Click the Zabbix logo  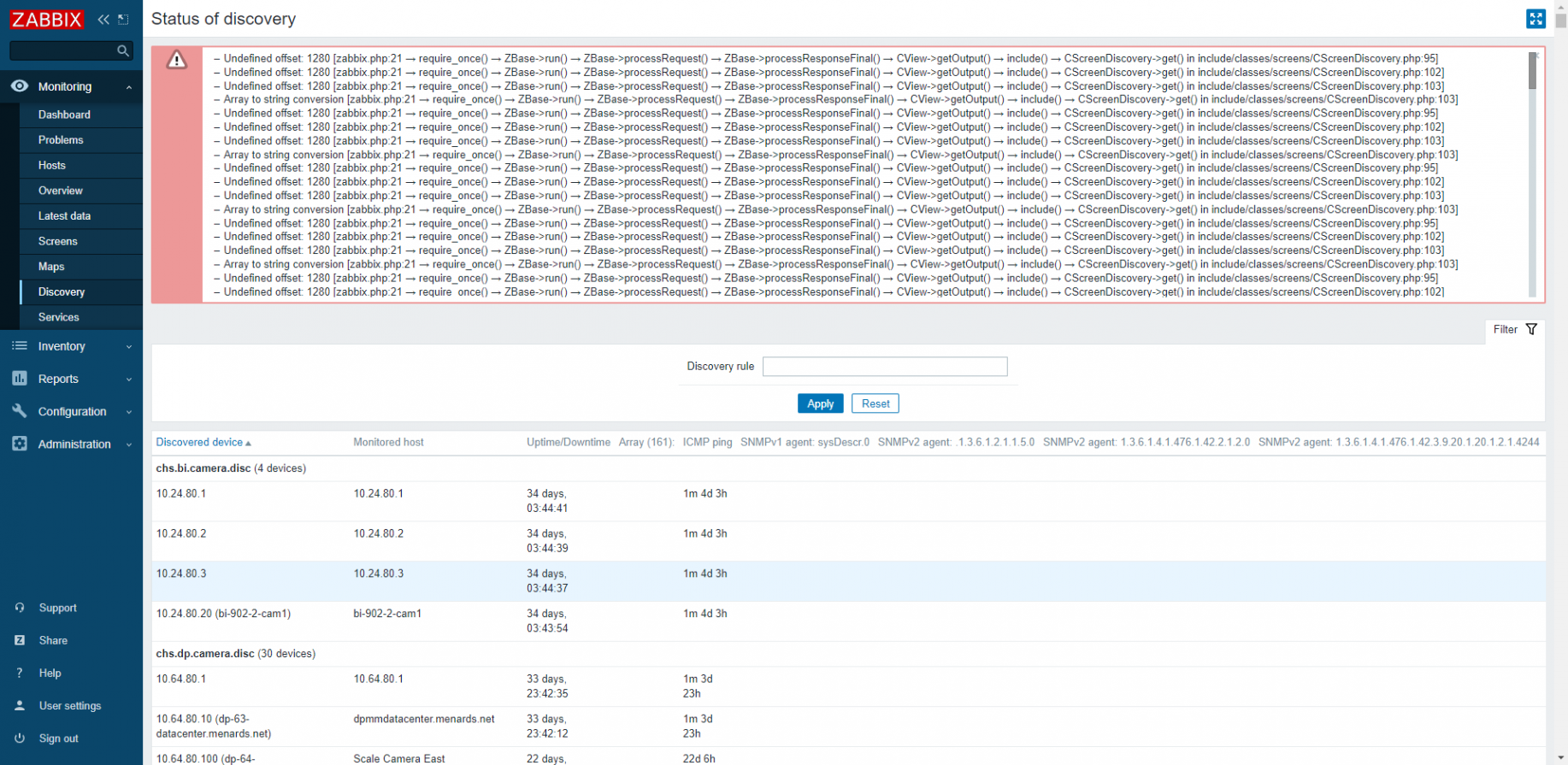[46, 19]
